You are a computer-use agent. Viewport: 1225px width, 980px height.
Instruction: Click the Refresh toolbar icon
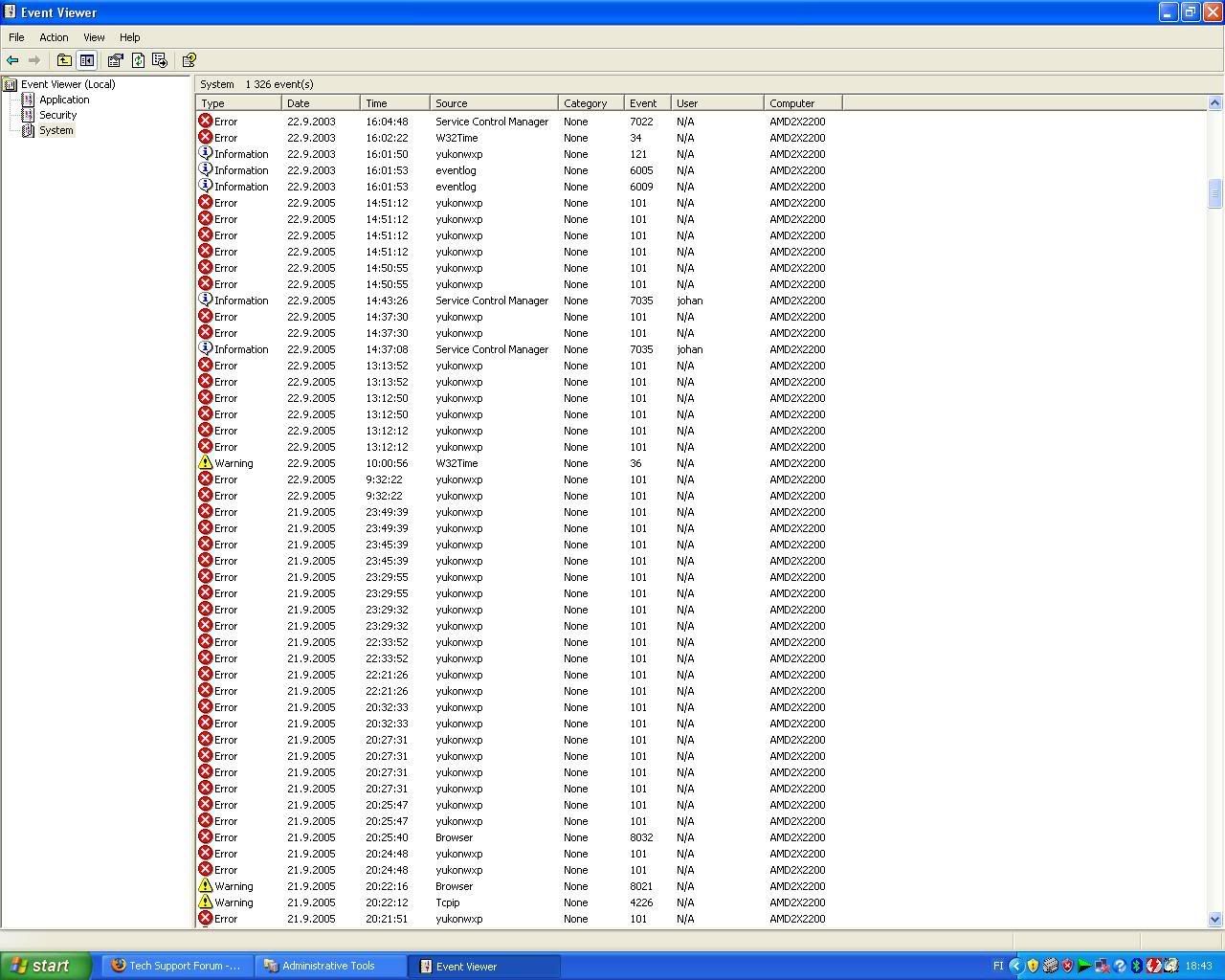coord(138,60)
